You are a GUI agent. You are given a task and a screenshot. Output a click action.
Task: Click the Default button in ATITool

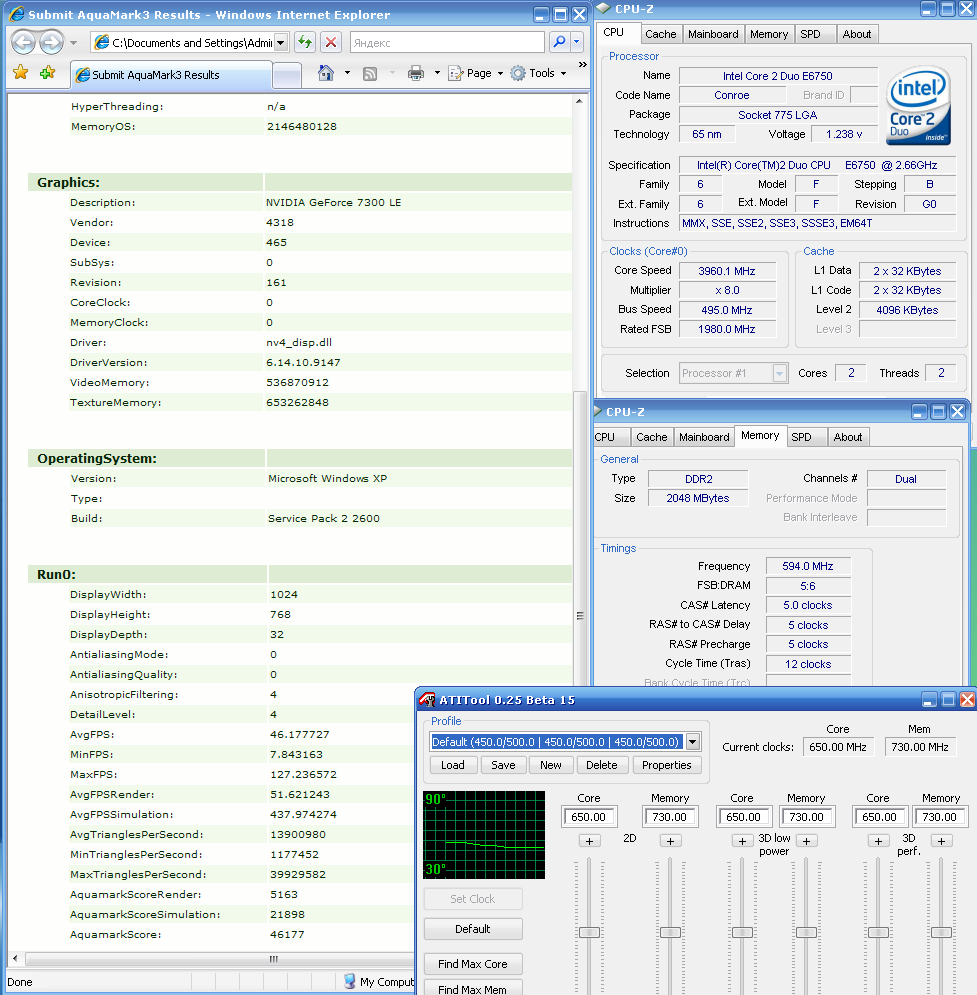point(473,929)
